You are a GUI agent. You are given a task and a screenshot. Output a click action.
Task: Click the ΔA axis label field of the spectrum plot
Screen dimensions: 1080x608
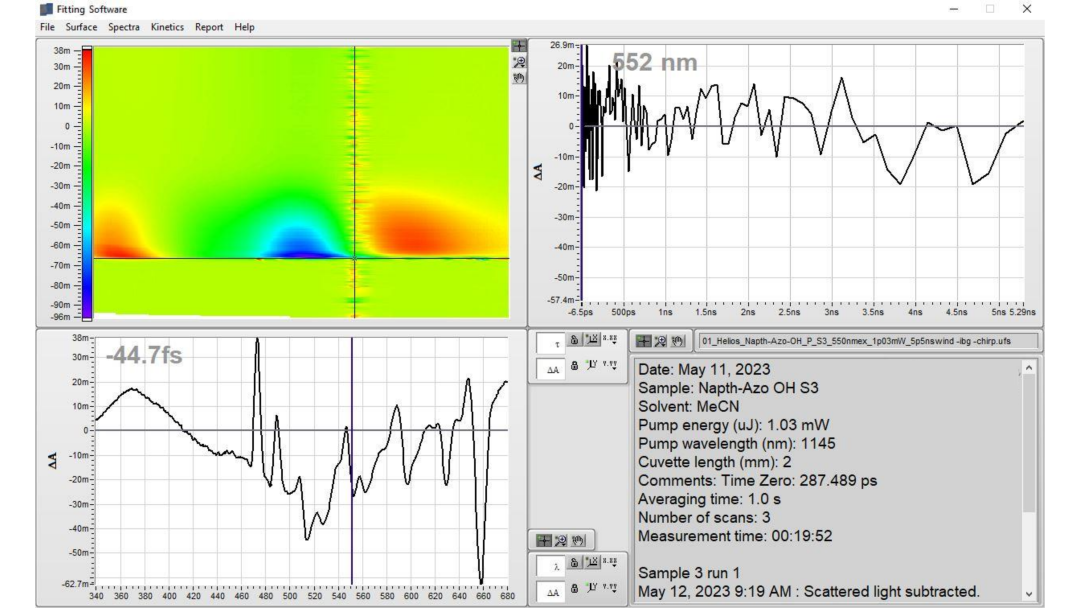pyautogui.click(x=551, y=591)
